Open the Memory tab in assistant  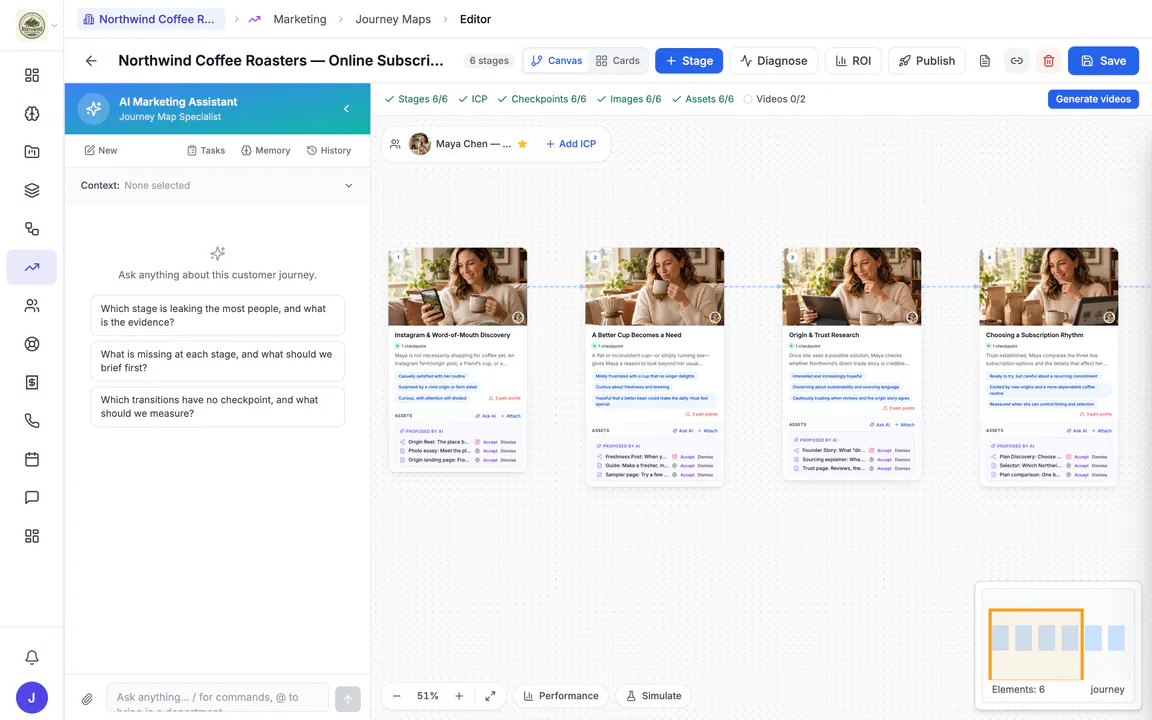[265, 151]
